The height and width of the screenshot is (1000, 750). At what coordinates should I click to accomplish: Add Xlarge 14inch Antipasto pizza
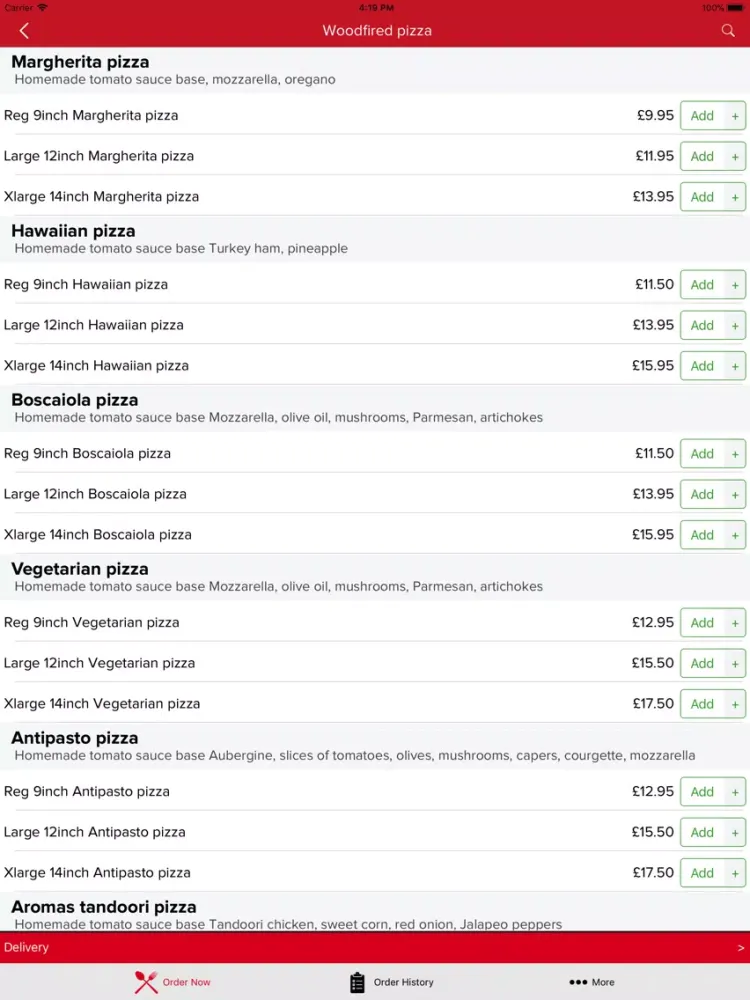pyautogui.click(x=702, y=873)
